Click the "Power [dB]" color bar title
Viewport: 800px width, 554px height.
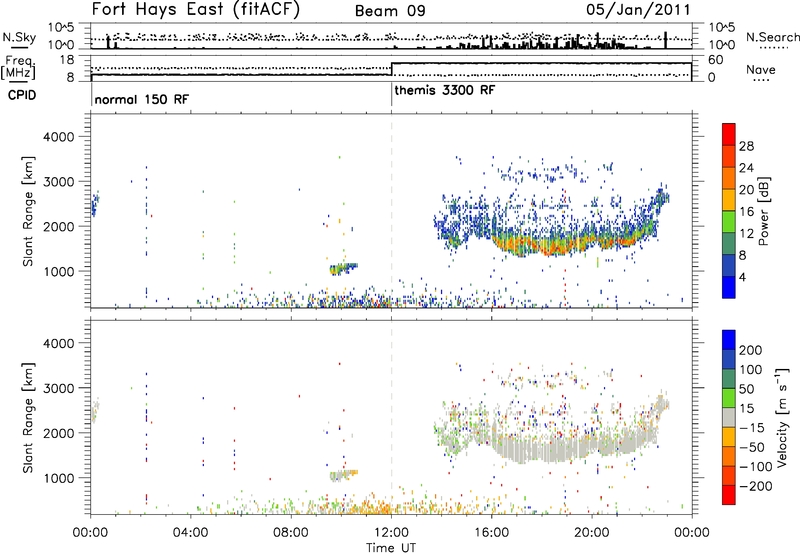click(764, 211)
